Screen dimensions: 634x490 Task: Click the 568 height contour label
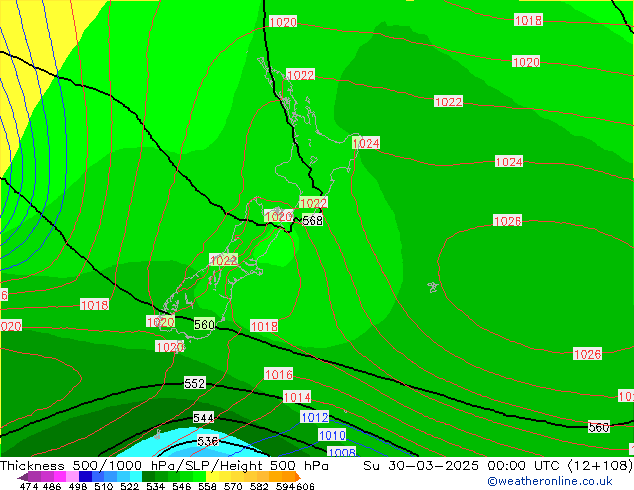pyautogui.click(x=312, y=221)
